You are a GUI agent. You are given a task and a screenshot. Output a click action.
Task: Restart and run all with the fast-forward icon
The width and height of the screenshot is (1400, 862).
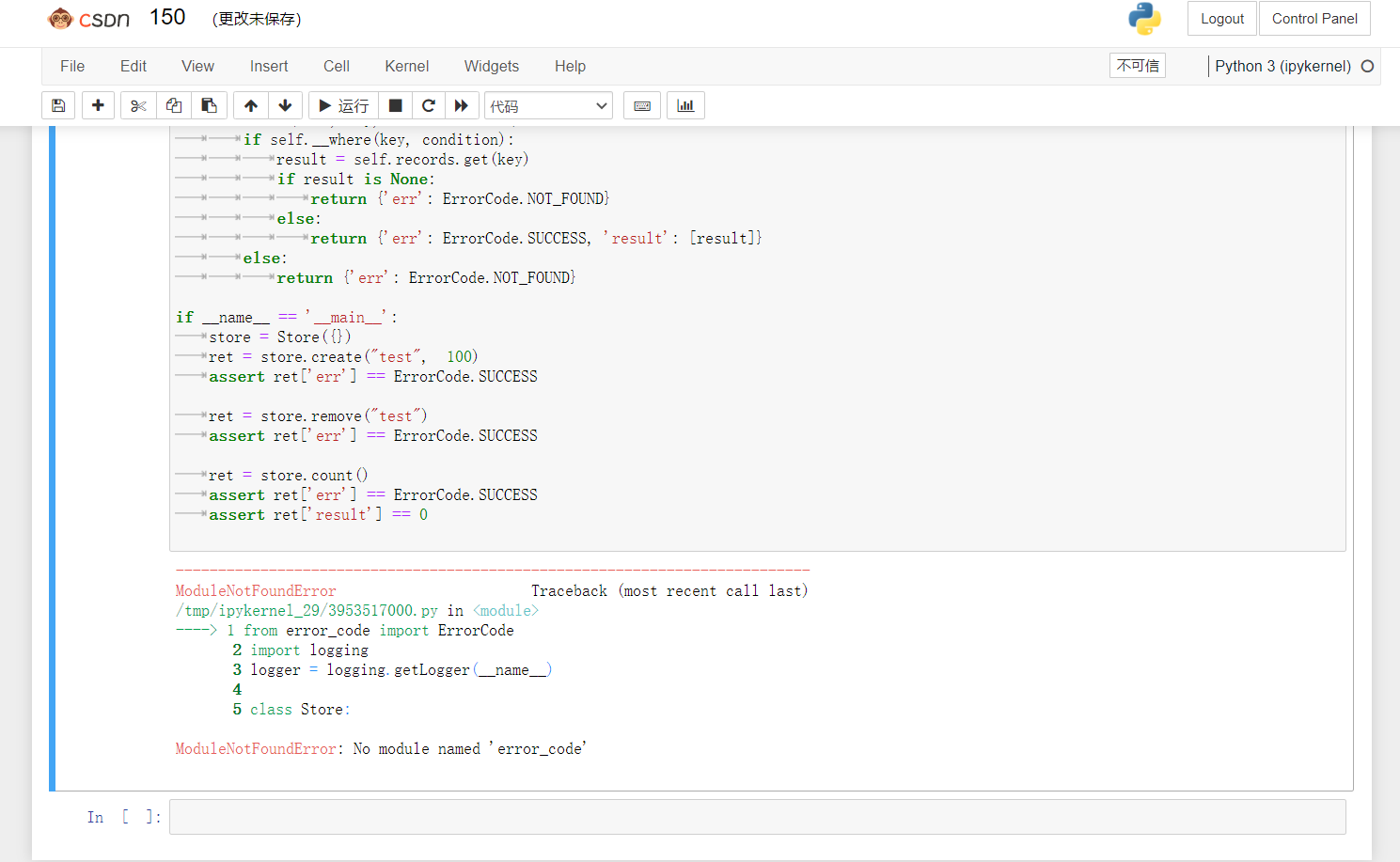(462, 105)
